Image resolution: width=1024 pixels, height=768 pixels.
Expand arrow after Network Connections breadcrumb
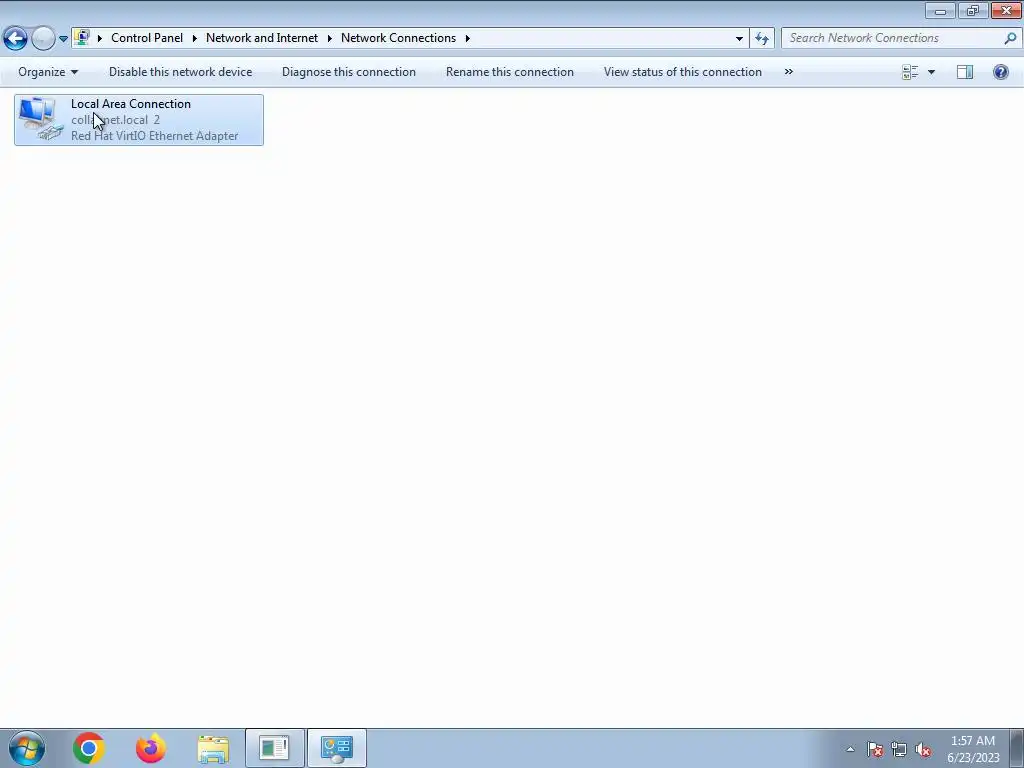click(468, 38)
